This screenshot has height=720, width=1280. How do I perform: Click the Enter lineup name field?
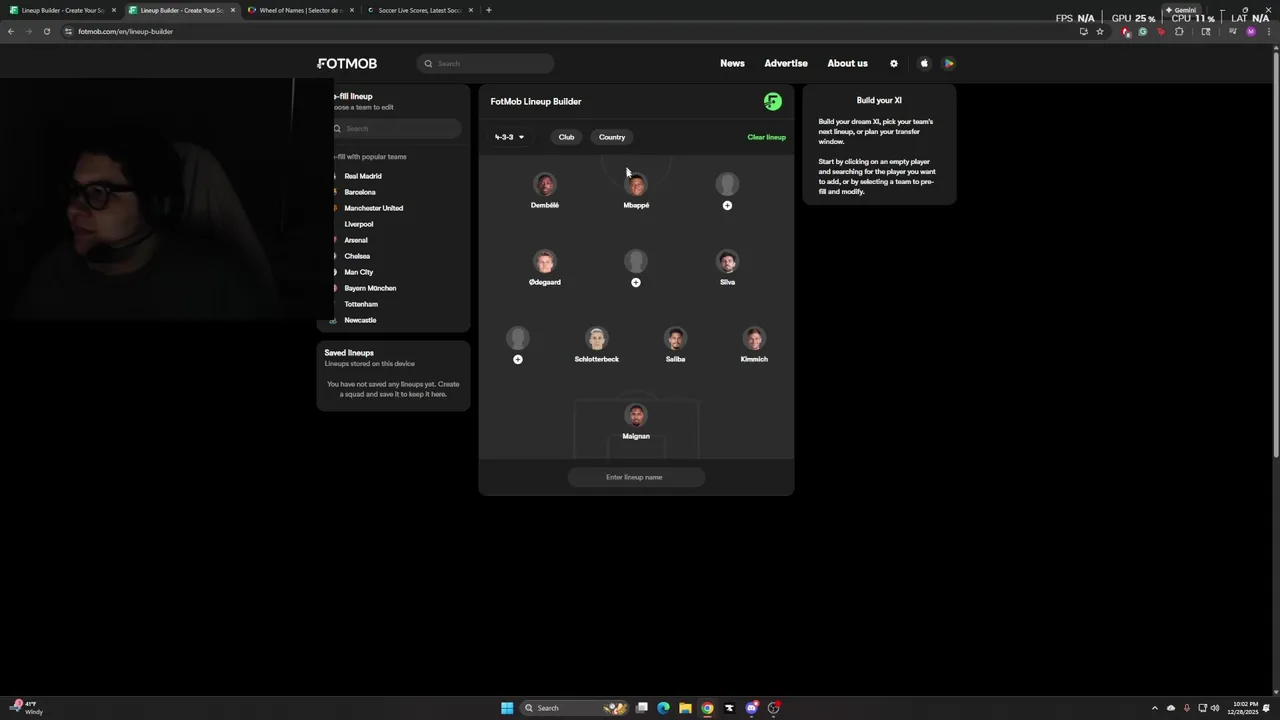point(636,477)
